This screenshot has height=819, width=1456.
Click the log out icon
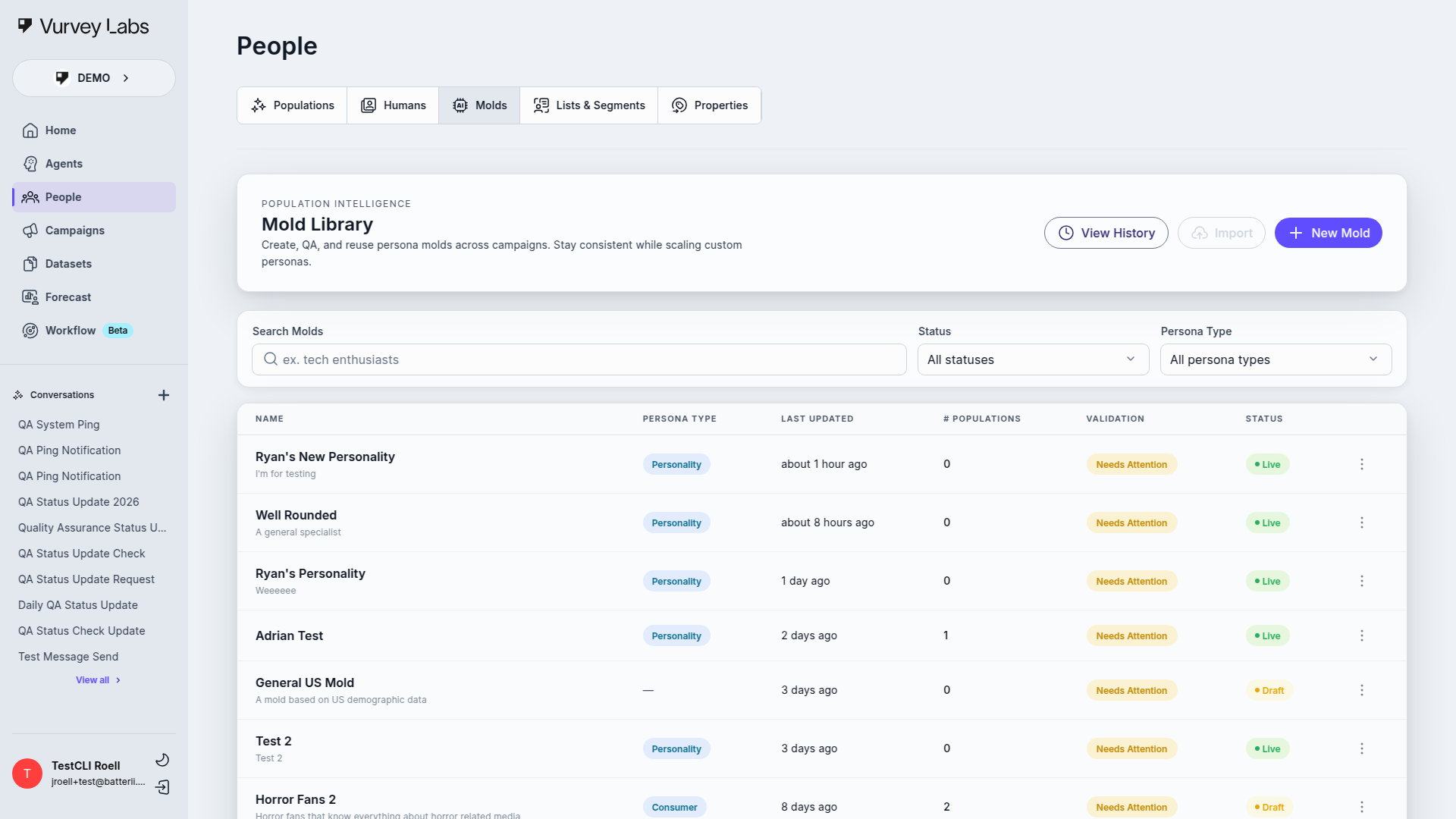(162, 787)
